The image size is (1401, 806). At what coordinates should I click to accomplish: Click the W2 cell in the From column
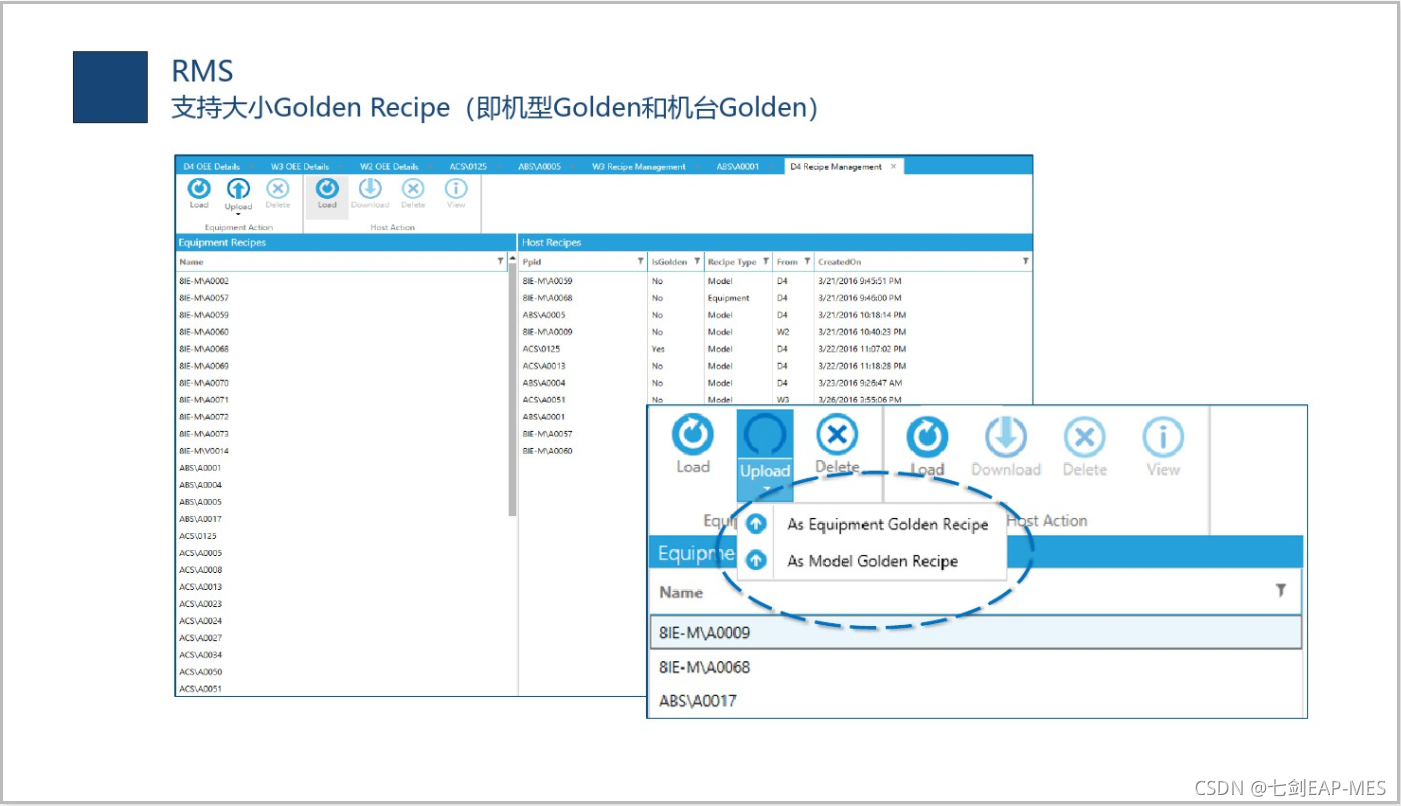pyautogui.click(x=782, y=332)
